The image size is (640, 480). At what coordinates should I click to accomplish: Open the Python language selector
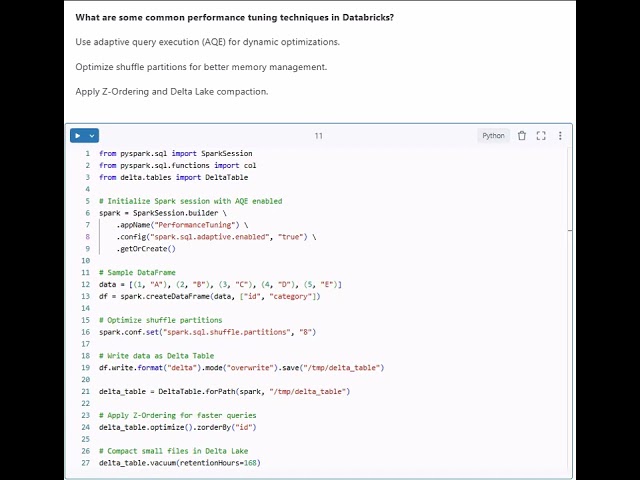tap(493, 136)
